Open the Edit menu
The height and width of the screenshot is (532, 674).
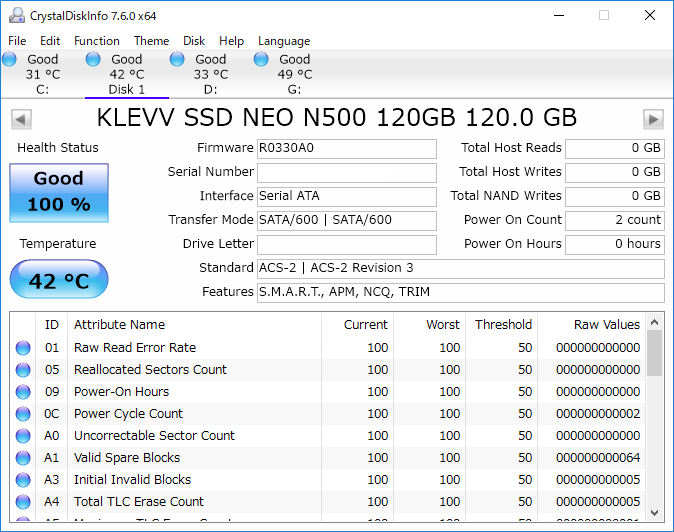50,41
